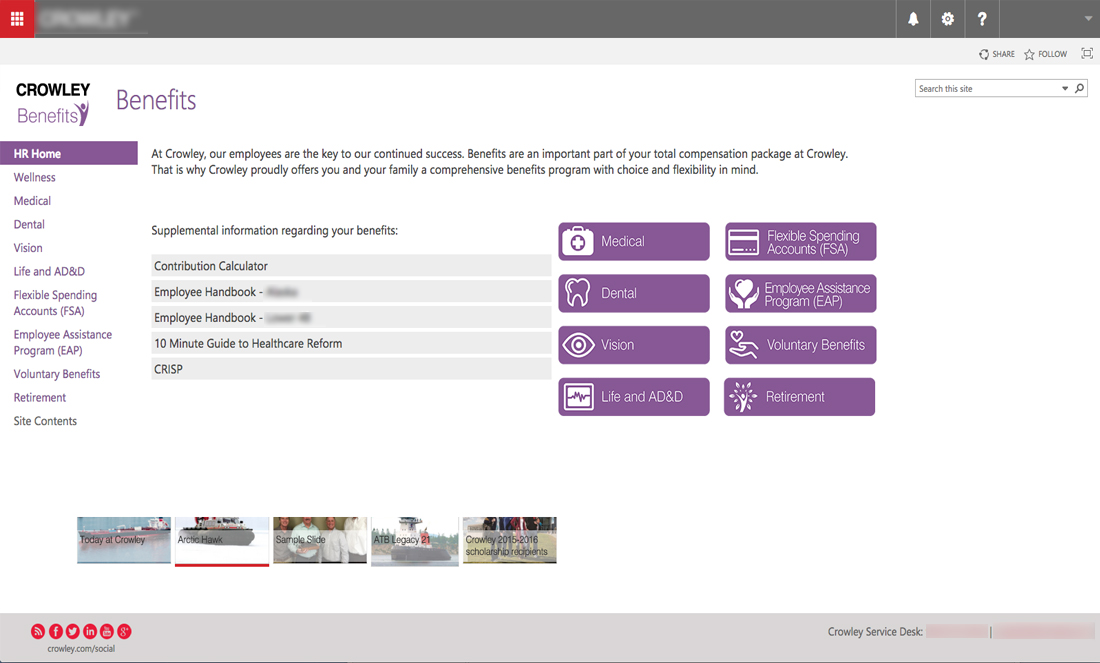
Task: Click the FSA credit card icon
Action: (x=744, y=241)
